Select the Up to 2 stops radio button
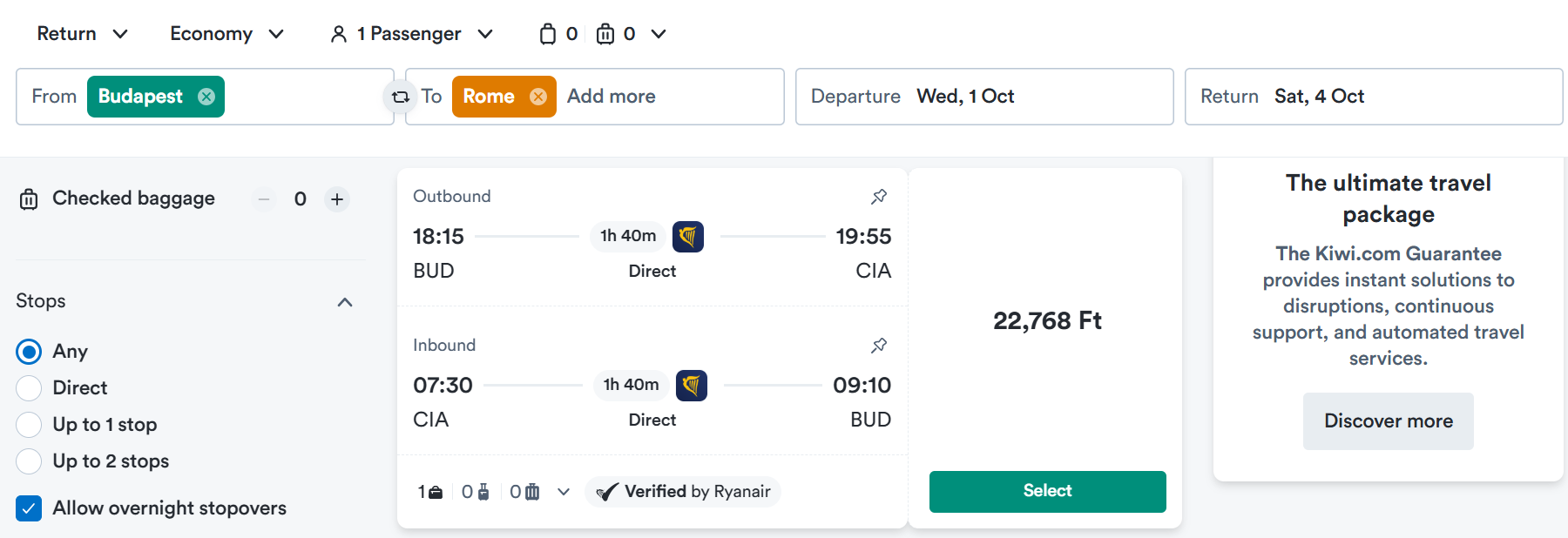 (29, 461)
